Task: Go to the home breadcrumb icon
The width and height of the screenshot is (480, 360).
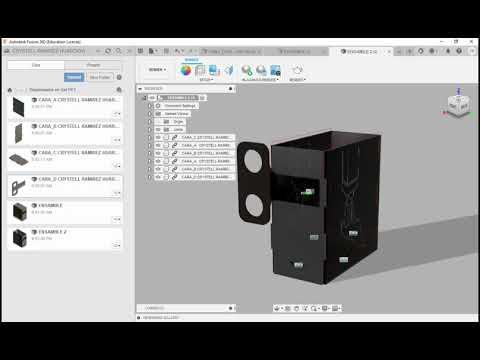Action: (10, 90)
